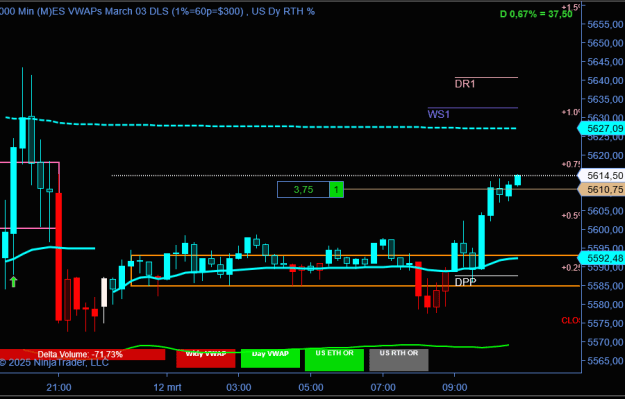The height and width of the screenshot is (399, 625).
Task: Click the 05:00 time axis label
Action: (x=311, y=387)
